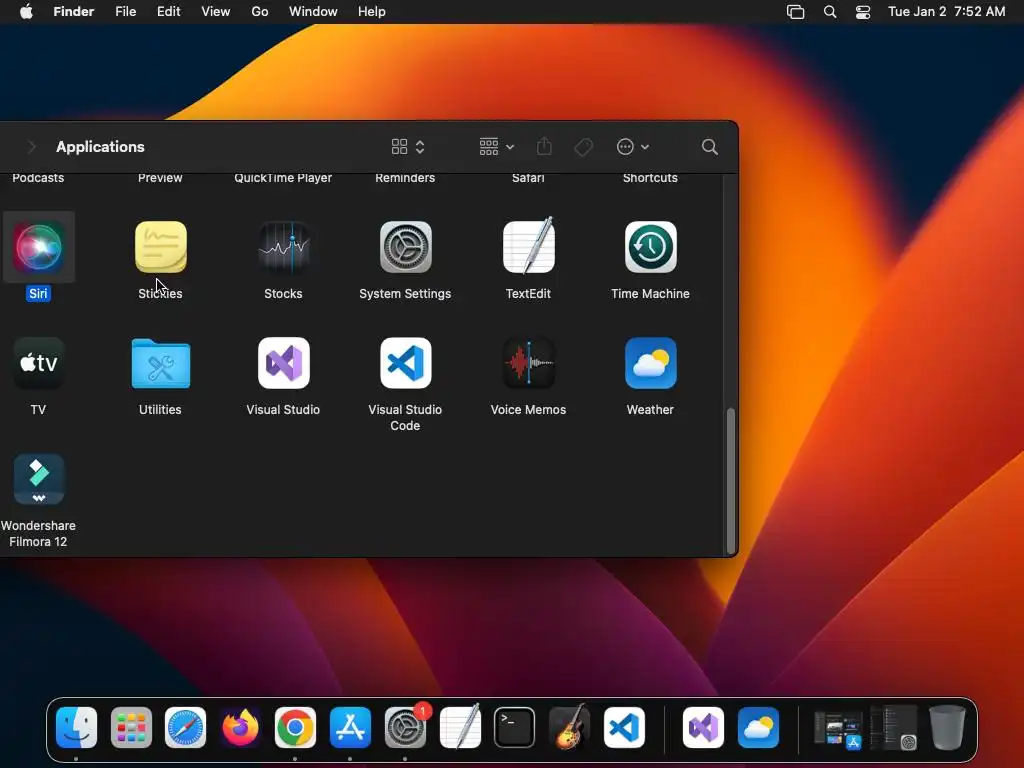Open the Apple menu
This screenshot has height=768, width=1024.
point(26,12)
